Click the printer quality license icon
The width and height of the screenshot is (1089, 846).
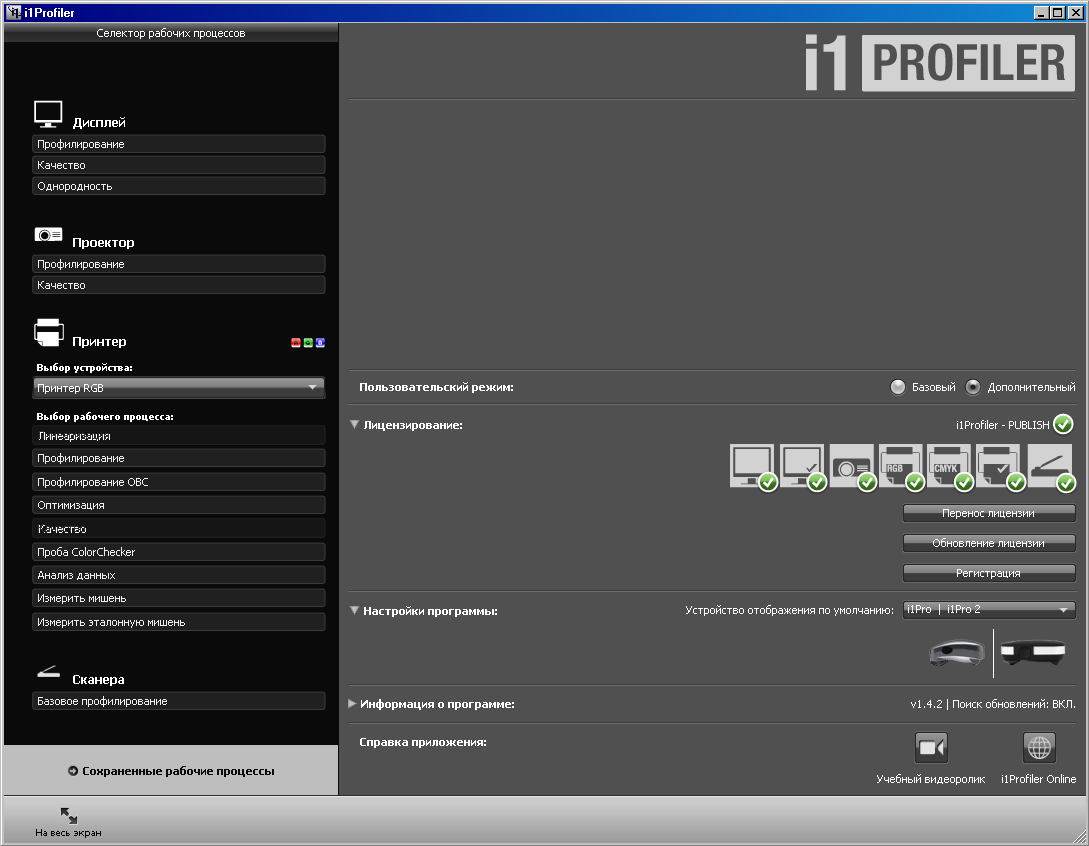(999, 467)
